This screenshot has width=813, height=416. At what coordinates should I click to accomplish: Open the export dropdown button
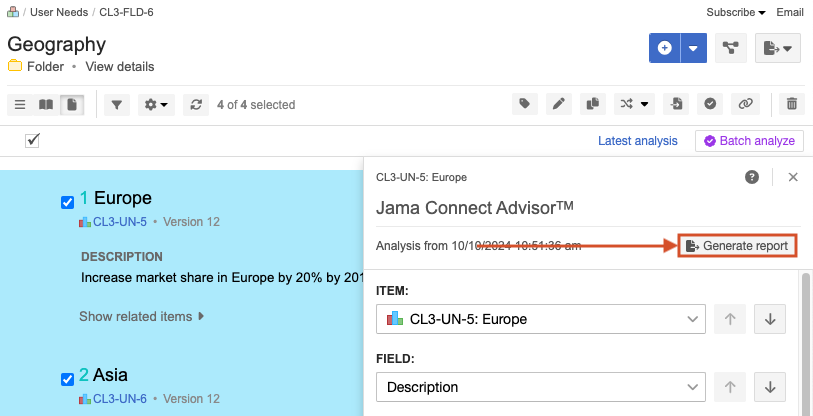(778, 48)
